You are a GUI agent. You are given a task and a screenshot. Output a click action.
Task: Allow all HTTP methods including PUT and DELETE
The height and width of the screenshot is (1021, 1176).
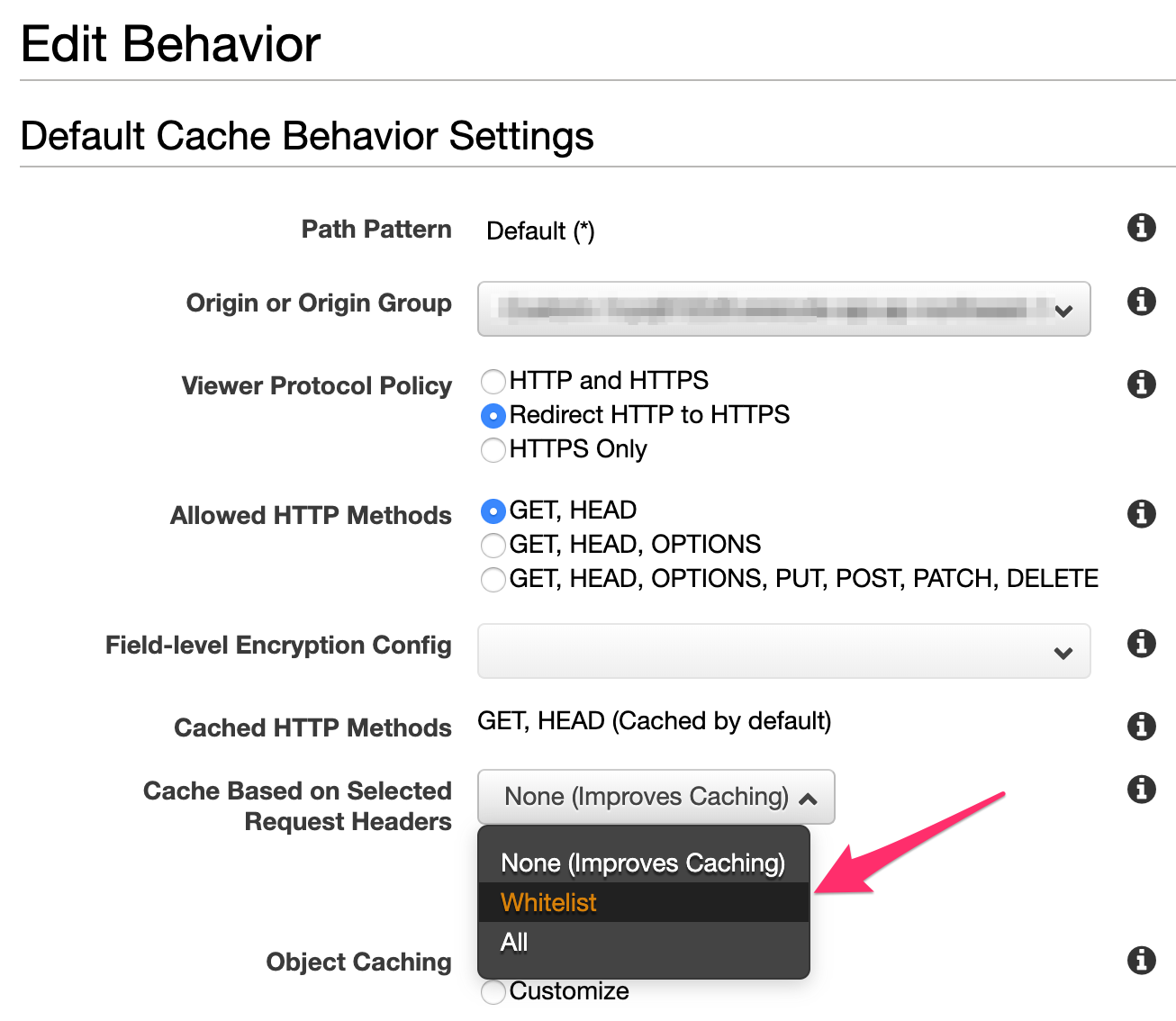pyautogui.click(x=493, y=580)
